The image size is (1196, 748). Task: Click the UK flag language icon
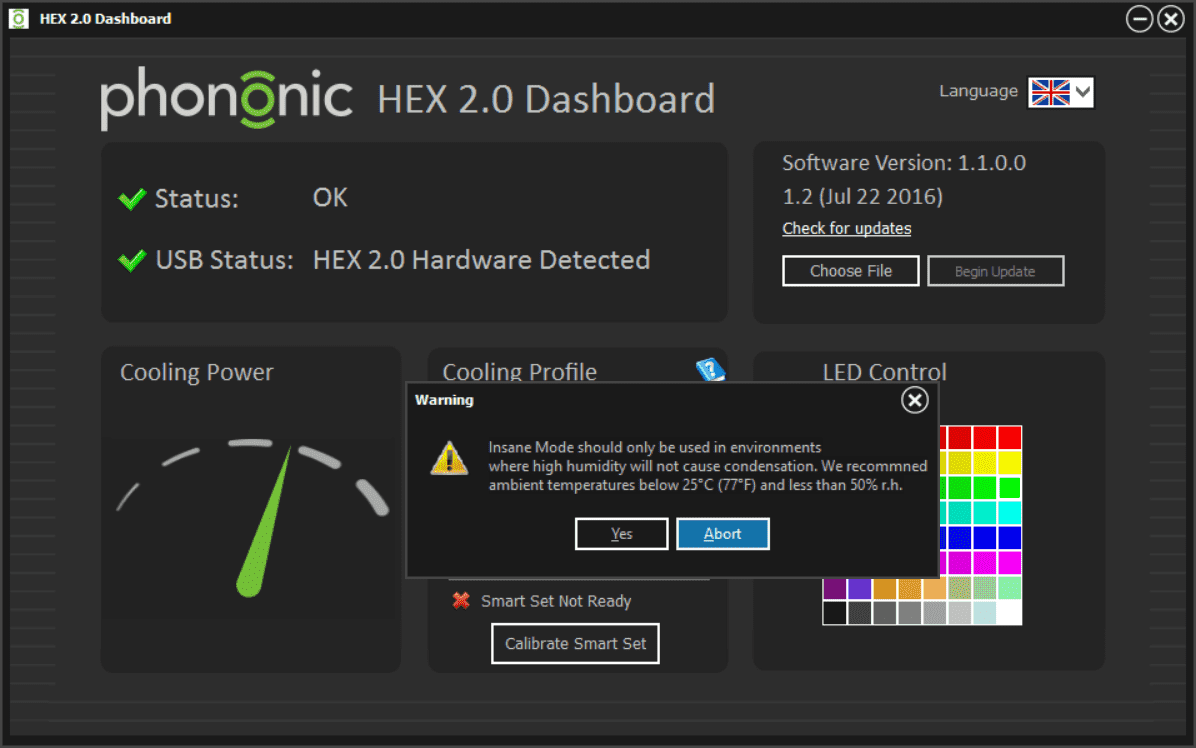[x=1050, y=93]
